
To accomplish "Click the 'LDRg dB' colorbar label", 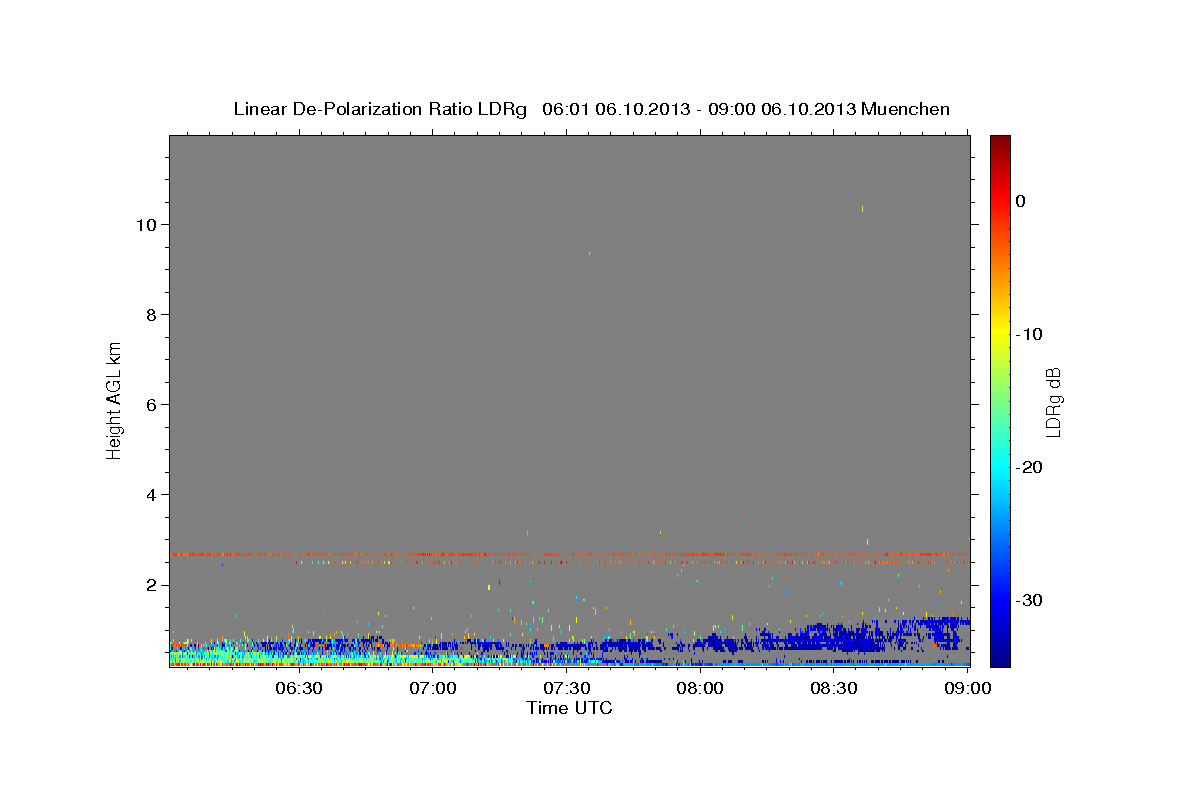I will [x=1052, y=402].
